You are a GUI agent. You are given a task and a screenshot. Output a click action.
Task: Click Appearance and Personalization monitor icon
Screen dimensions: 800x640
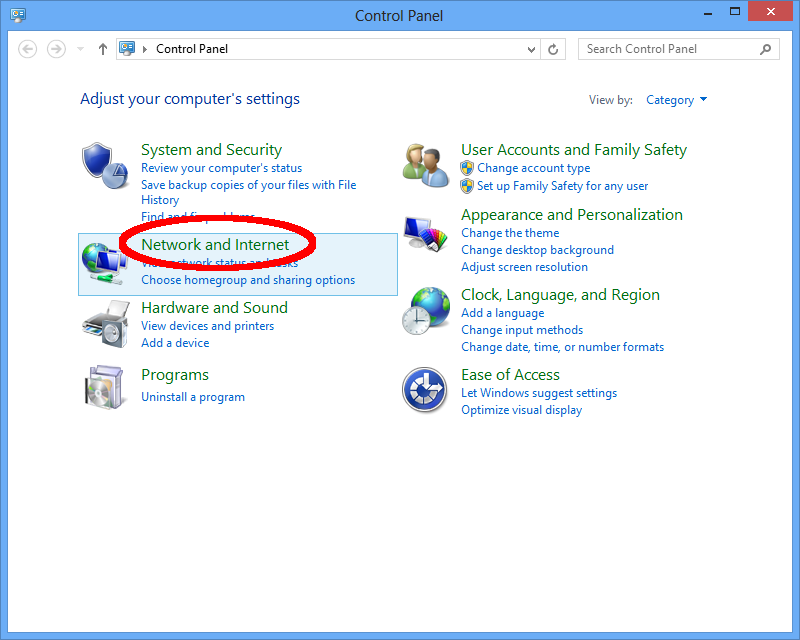(x=425, y=234)
